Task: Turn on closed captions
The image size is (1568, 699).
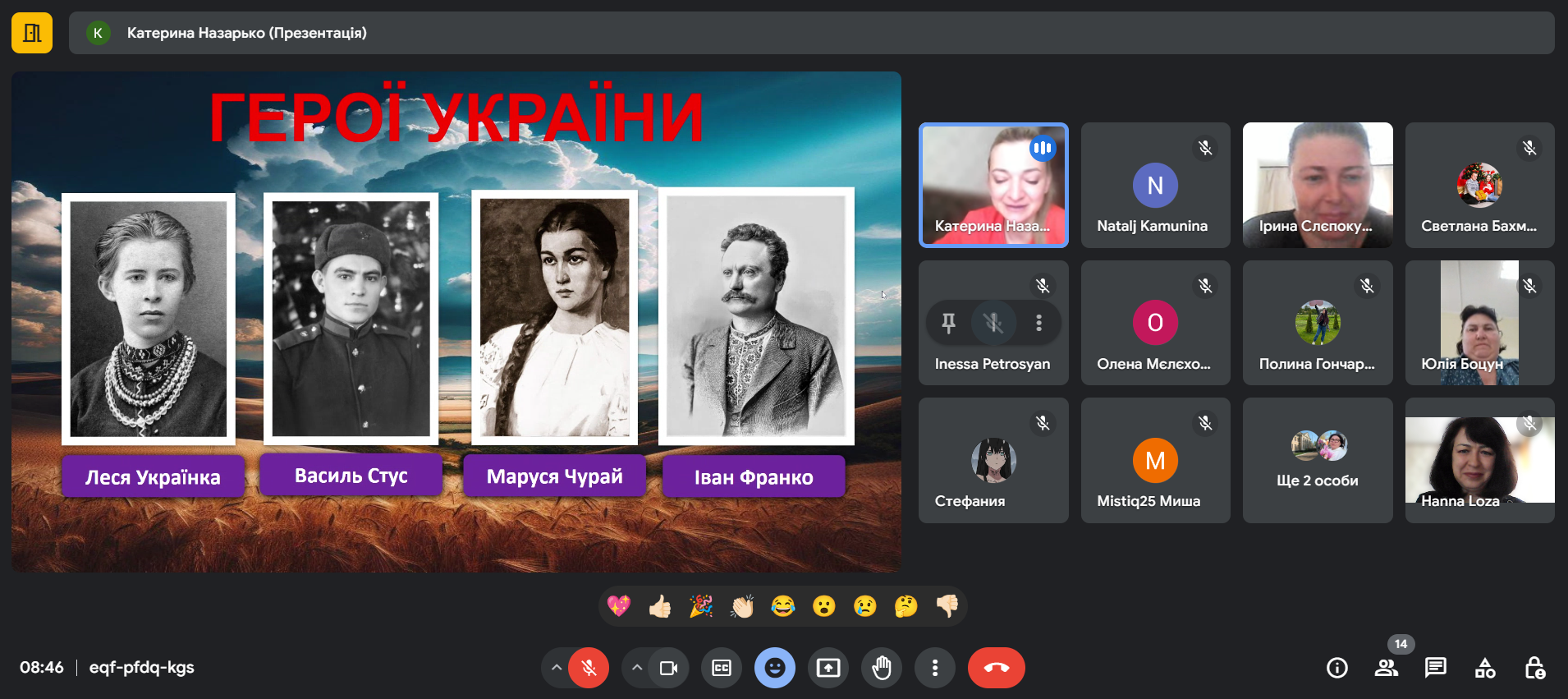Action: 721,668
